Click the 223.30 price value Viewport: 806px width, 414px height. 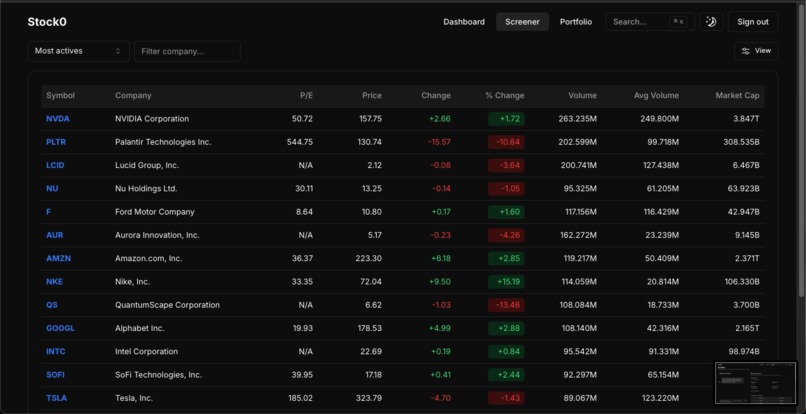(x=369, y=258)
